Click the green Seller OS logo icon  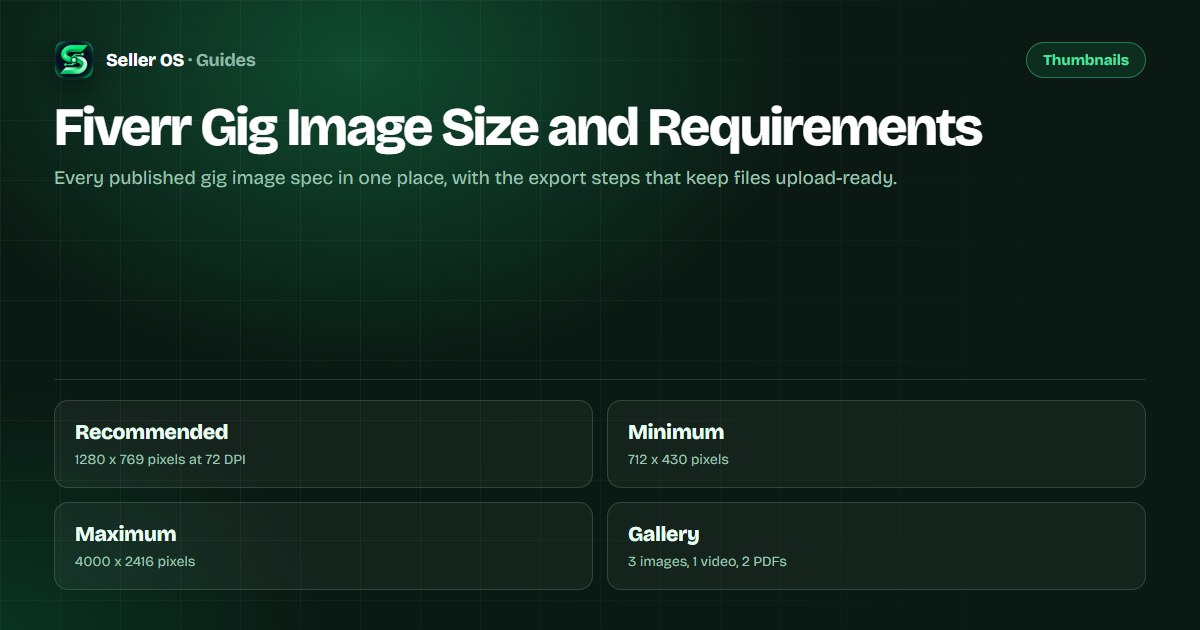(x=74, y=60)
